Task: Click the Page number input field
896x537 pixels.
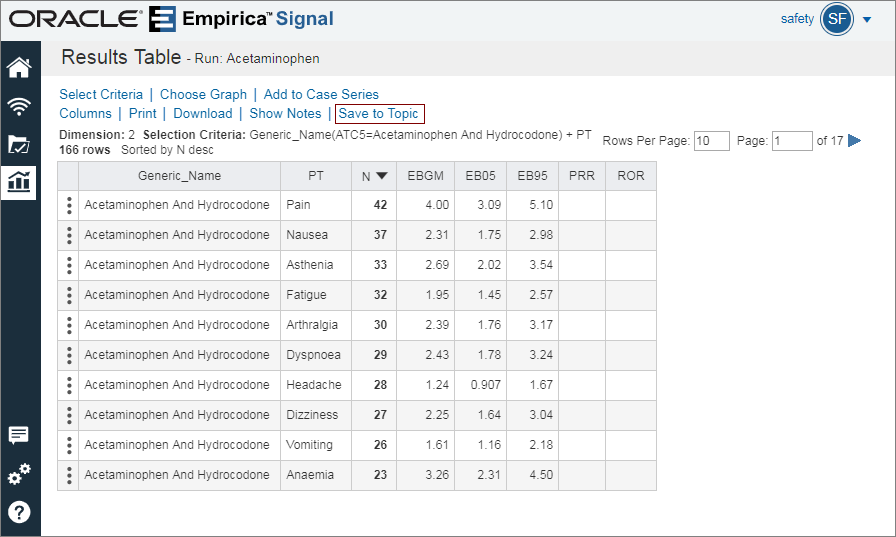Action: coord(791,141)
